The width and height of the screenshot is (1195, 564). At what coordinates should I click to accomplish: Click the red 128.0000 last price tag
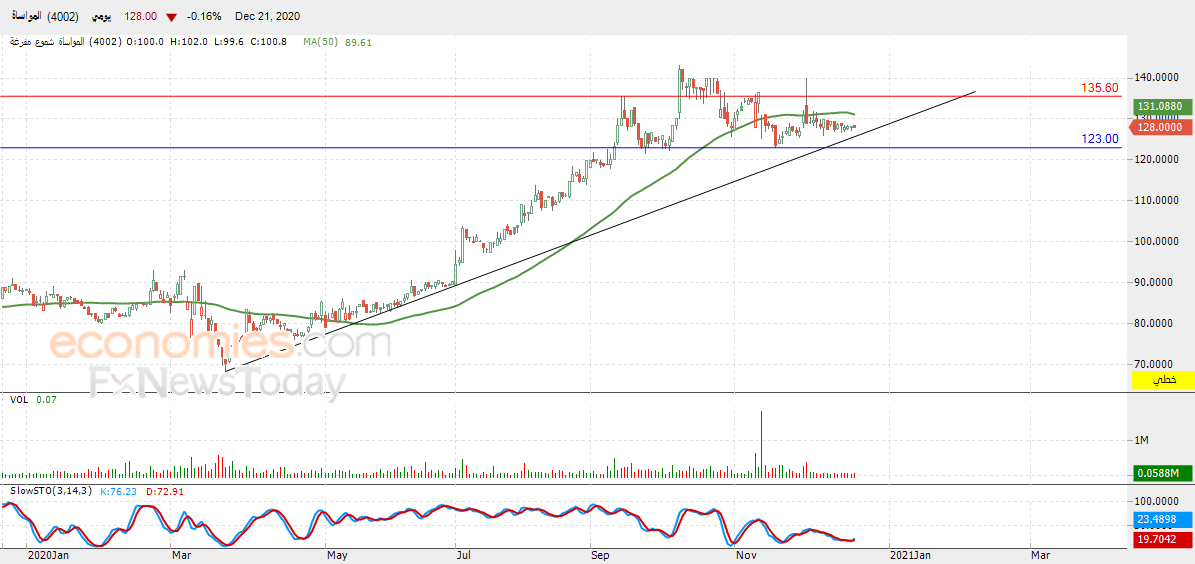point(1158,128)
